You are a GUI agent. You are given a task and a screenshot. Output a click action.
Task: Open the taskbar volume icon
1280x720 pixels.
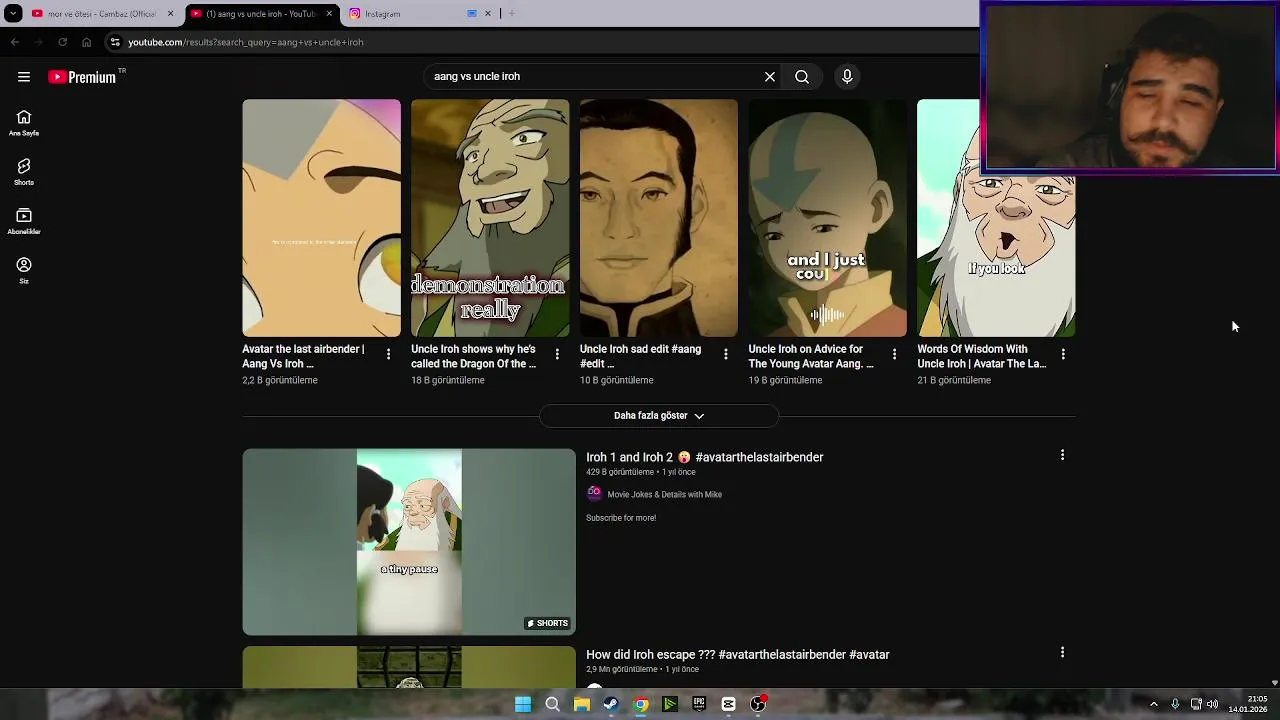tap(1212, 704)
